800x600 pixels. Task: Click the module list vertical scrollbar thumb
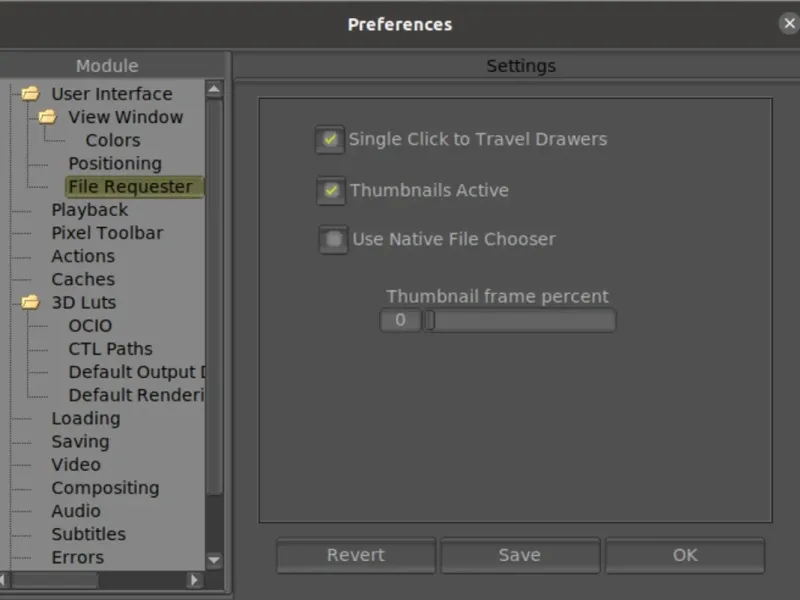coord(214,296)
